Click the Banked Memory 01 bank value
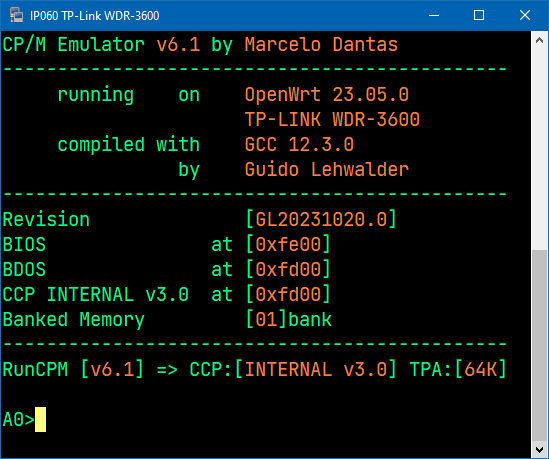Image resolution: width=549 pixels, height=459 pixels. (x=289, y=319)
